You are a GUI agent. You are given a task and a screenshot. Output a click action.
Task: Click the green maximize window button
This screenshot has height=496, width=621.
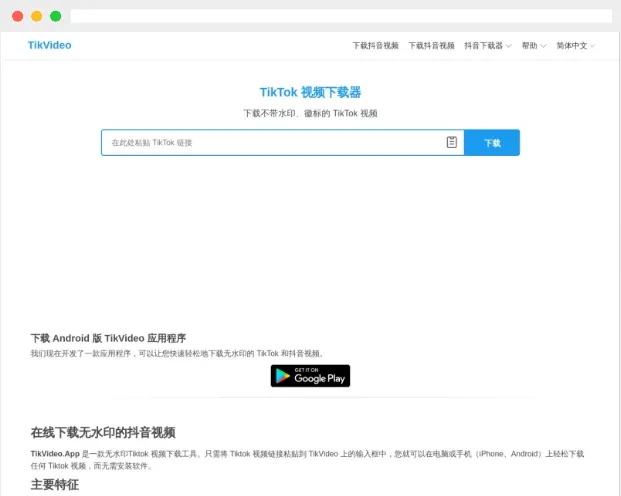tap(55, 16)
